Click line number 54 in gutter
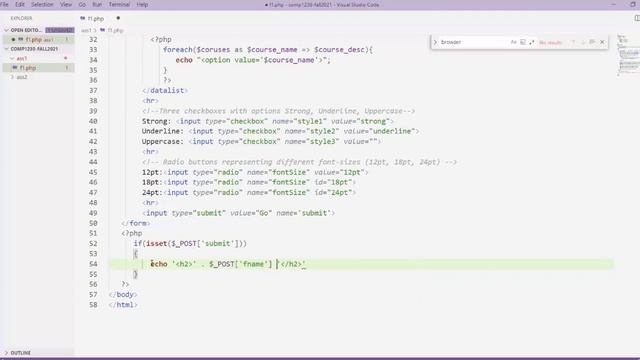Screen dimensions: 640x360 click(x=93, y=264)
